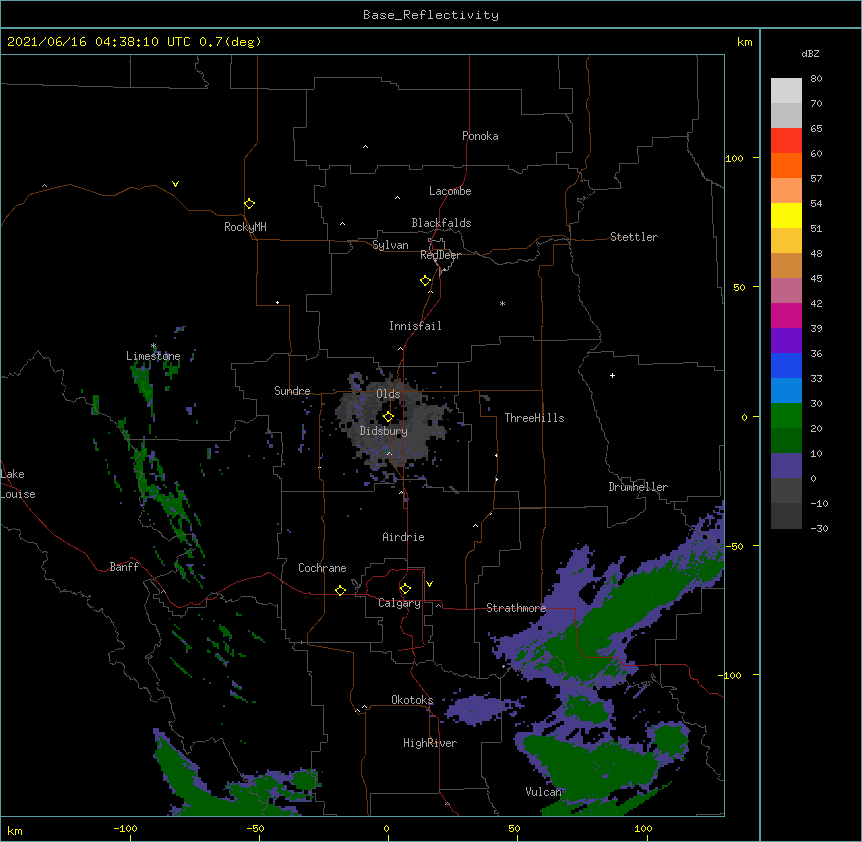Click the yellow diamond marker under Cochrane
This screenshot has height=842, width=862.
coord(340,590)
